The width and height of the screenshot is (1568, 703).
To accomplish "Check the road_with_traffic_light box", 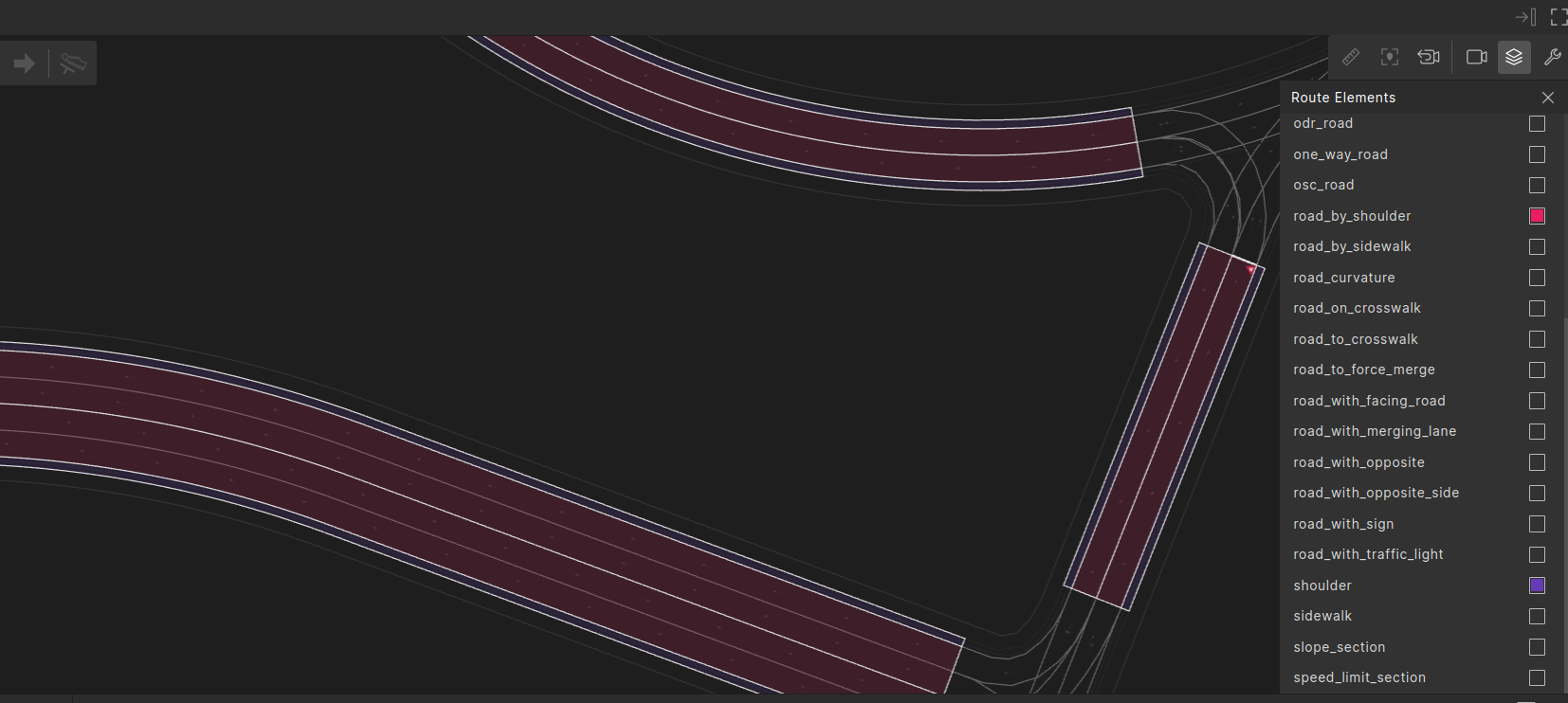I will [x=1537, y=555].
